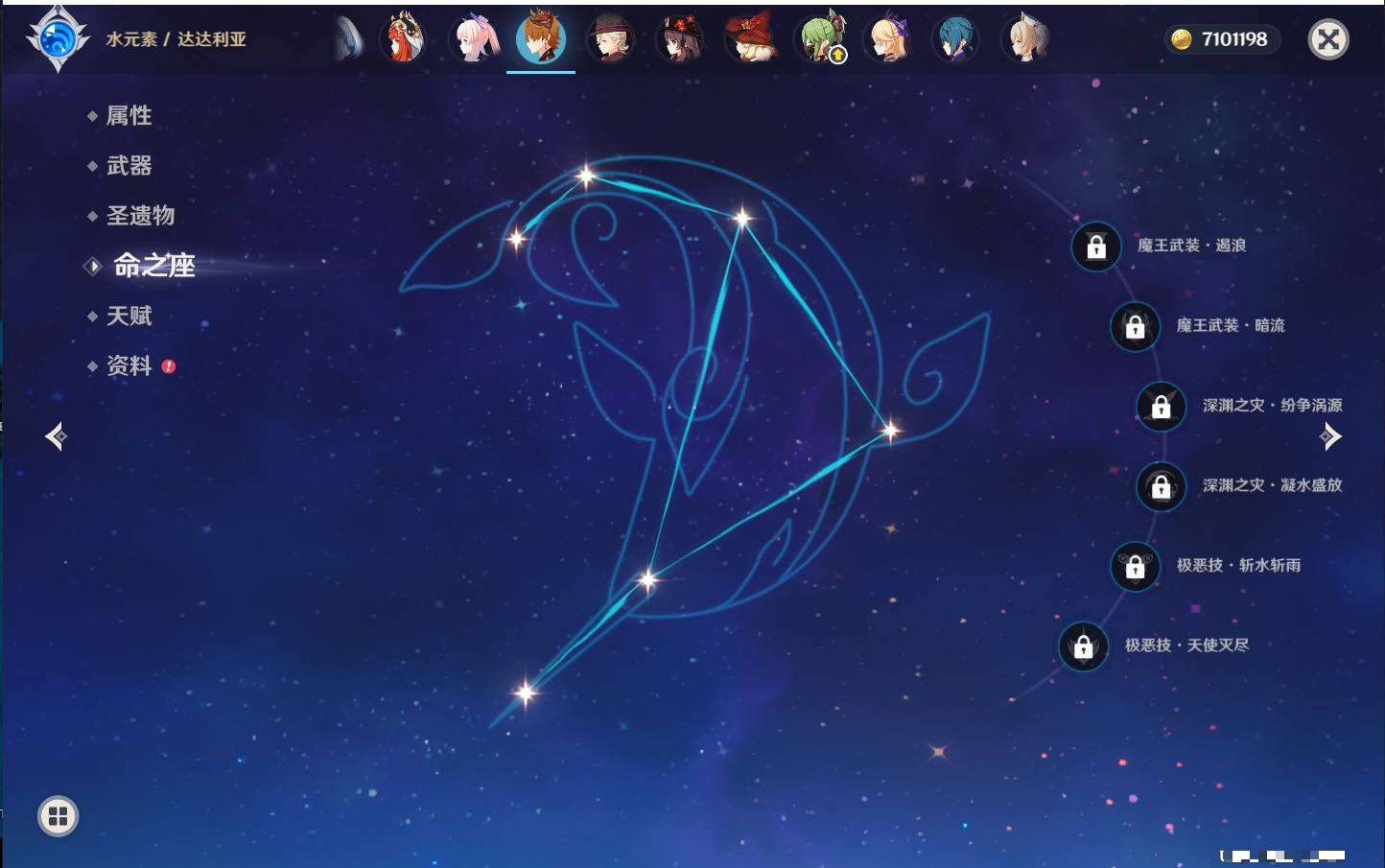Select the green-haired masked character avatar

click(820, 39)
